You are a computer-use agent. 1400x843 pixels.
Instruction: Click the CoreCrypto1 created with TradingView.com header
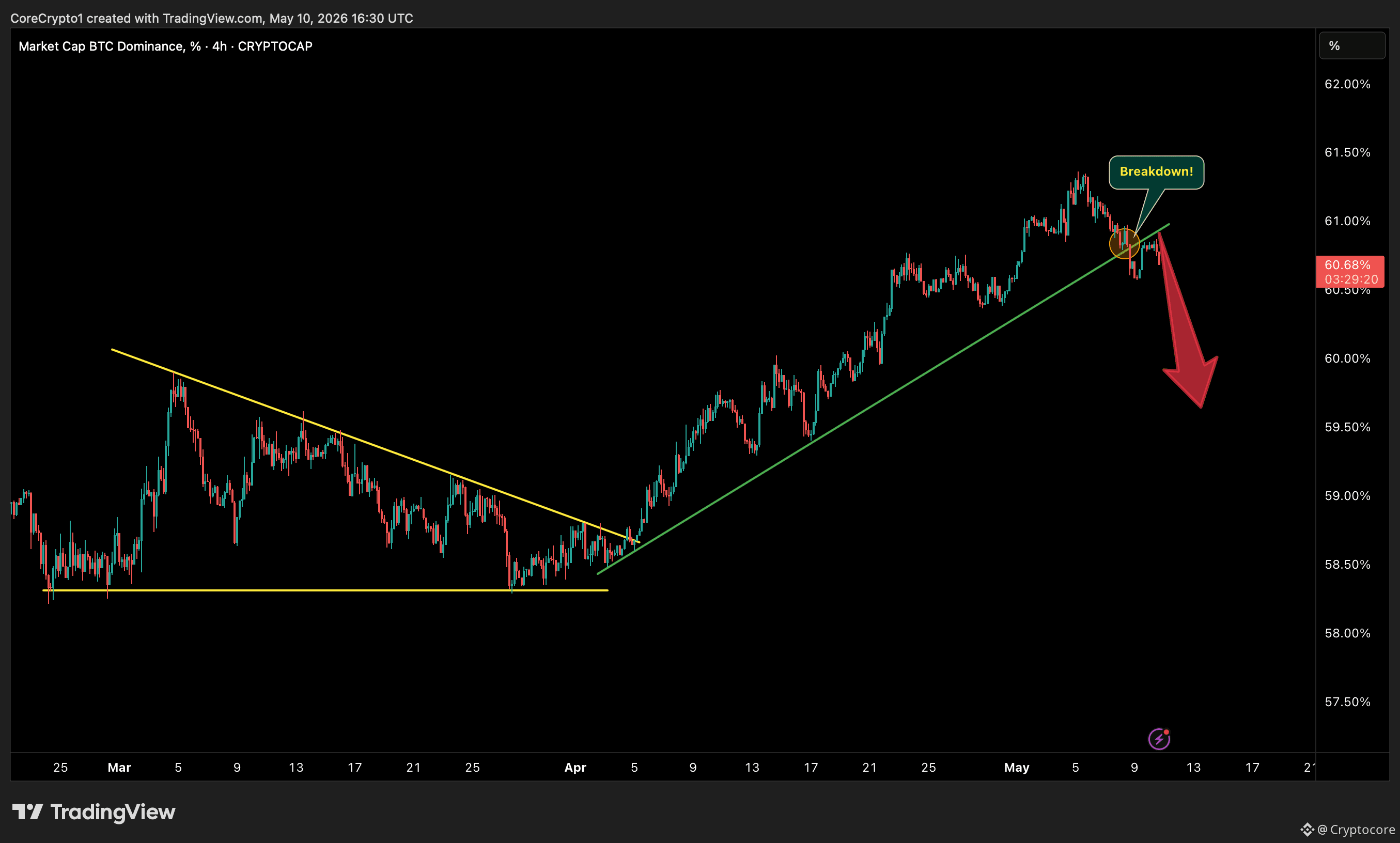point(211,18)
